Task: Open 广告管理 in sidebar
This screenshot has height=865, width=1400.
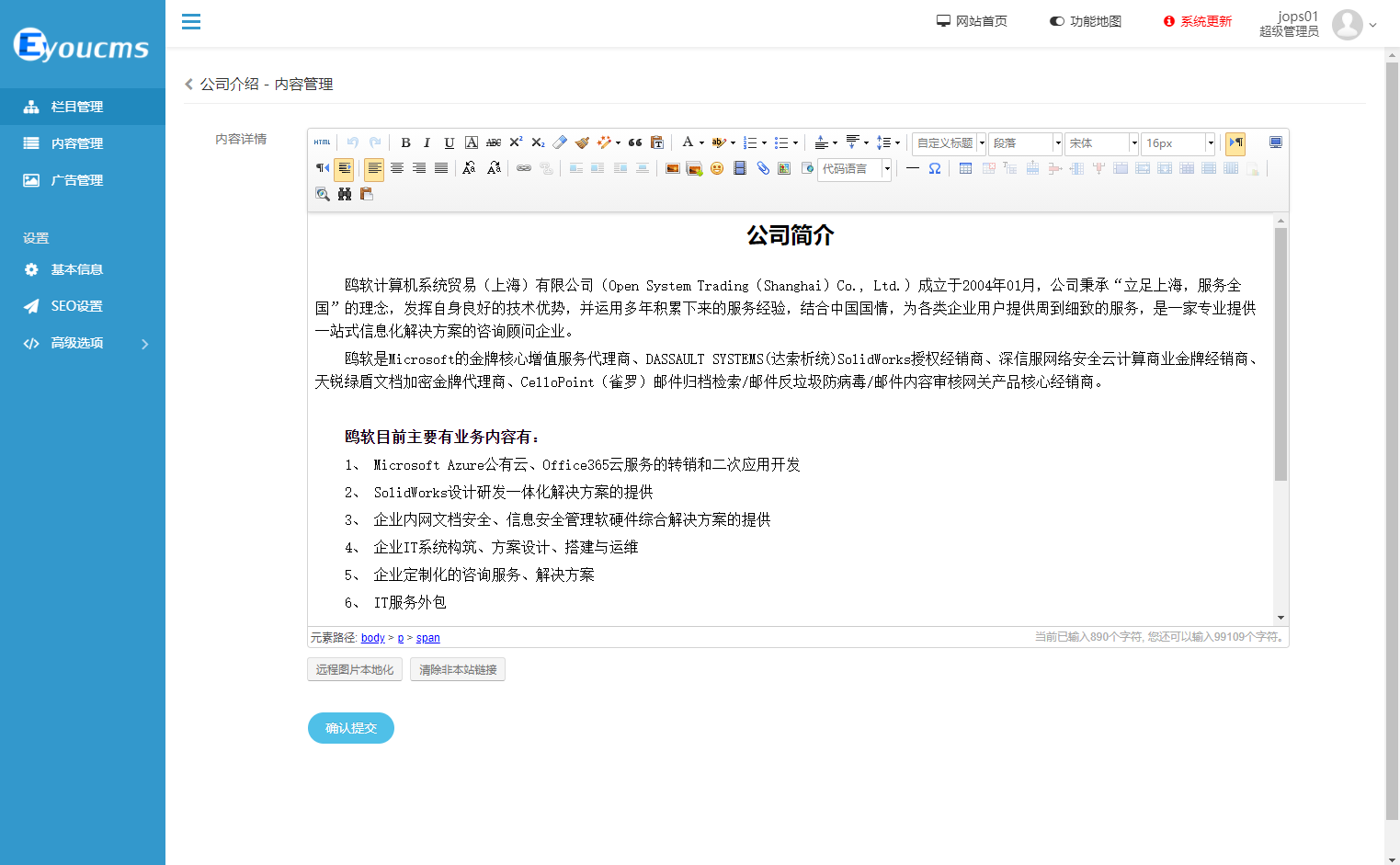Action: point(83,180)
